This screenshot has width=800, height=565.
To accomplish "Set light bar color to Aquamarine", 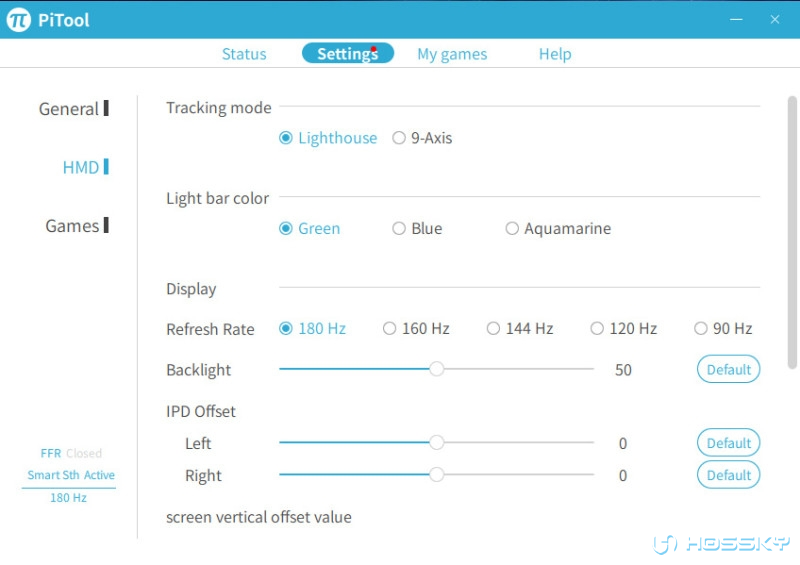I will pyautogui.click(x=558, y=228).
